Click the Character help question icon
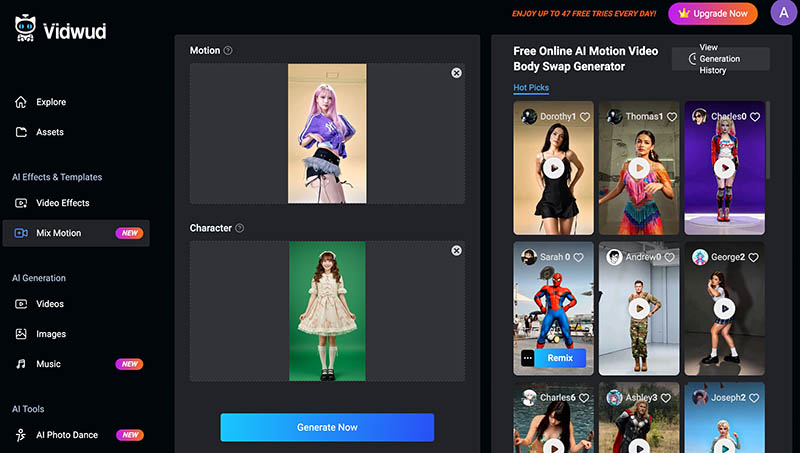 click(x=239, y=228)
